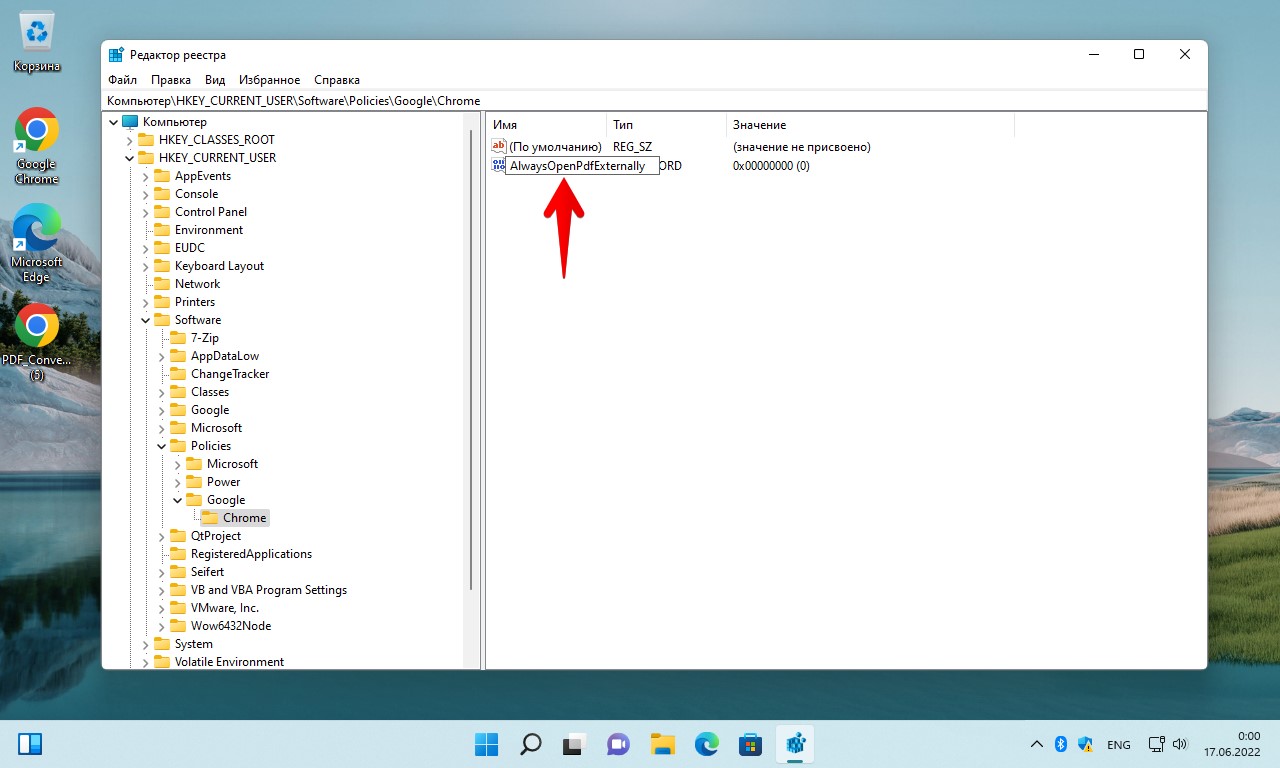Open the Файл menu
This screenshot has height=768, width=1280.
click(122, 80)
